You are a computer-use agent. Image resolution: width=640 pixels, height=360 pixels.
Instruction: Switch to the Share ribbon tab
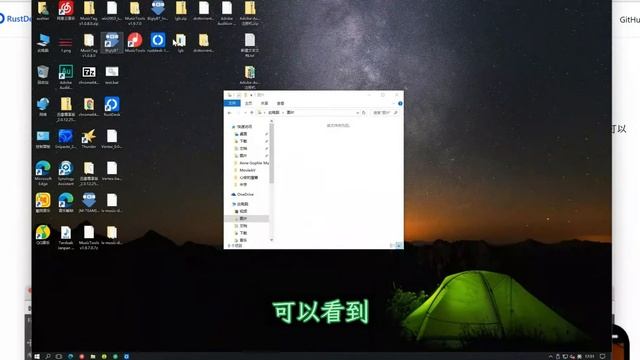click(x=264, y=103)
